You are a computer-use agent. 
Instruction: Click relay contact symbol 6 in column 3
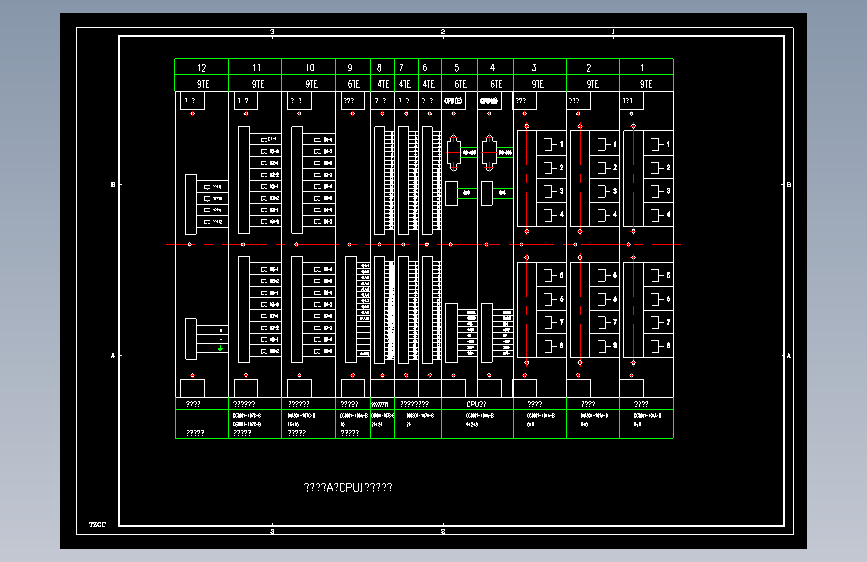[553, 299]
